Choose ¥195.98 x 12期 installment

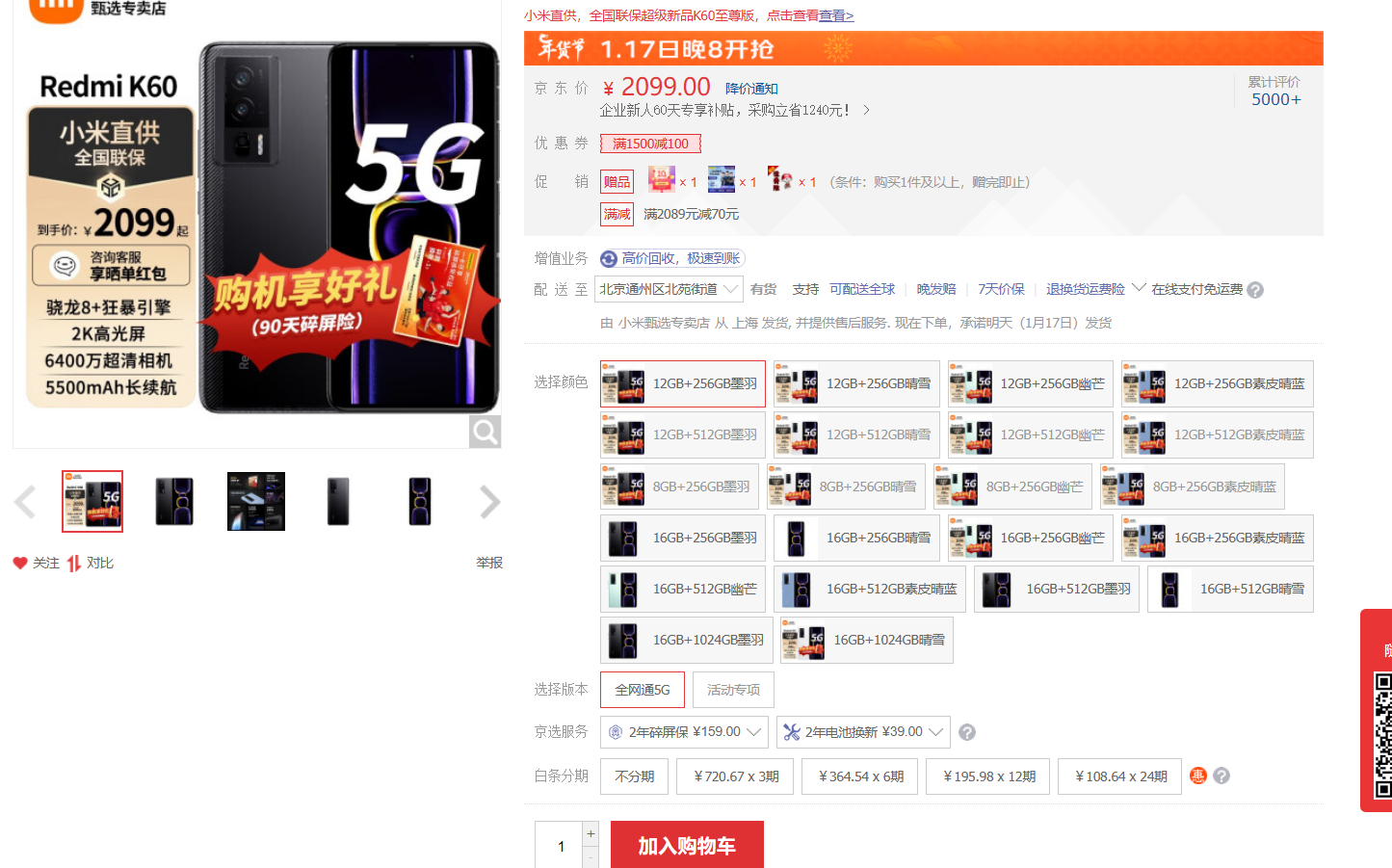[988, 776]
